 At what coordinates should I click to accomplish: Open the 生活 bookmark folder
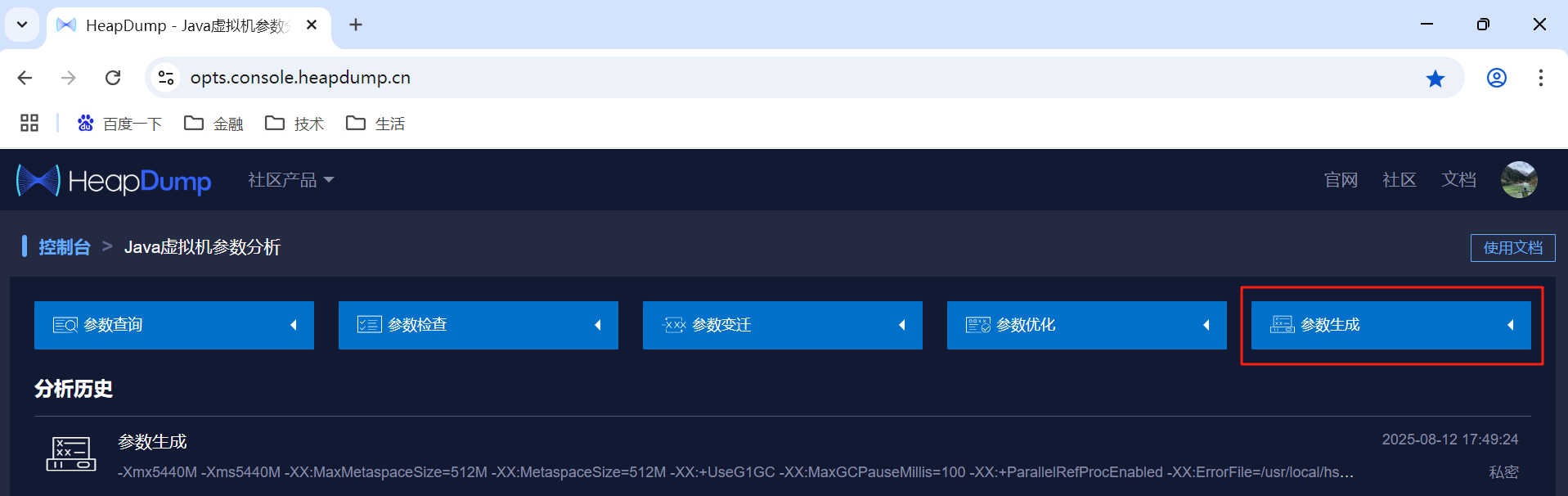click(376, 124)
